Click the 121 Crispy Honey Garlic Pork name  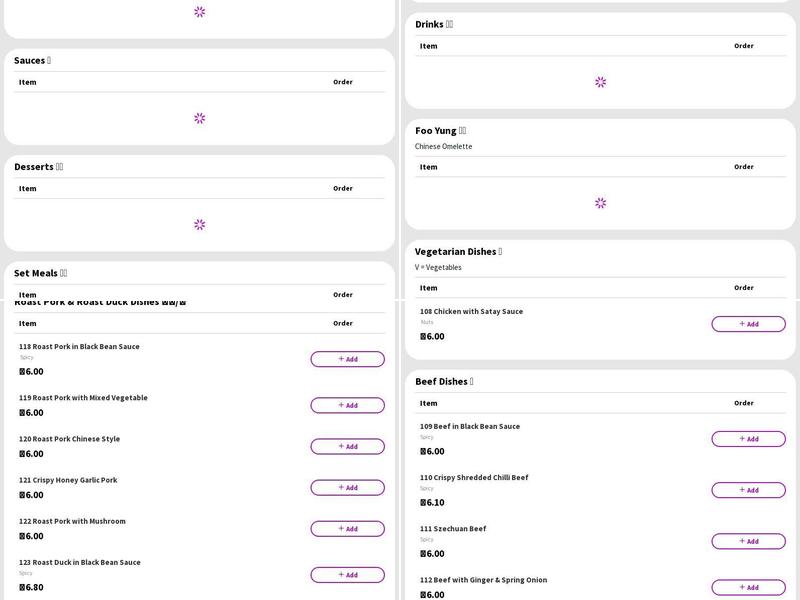click(x=68, y=480)
